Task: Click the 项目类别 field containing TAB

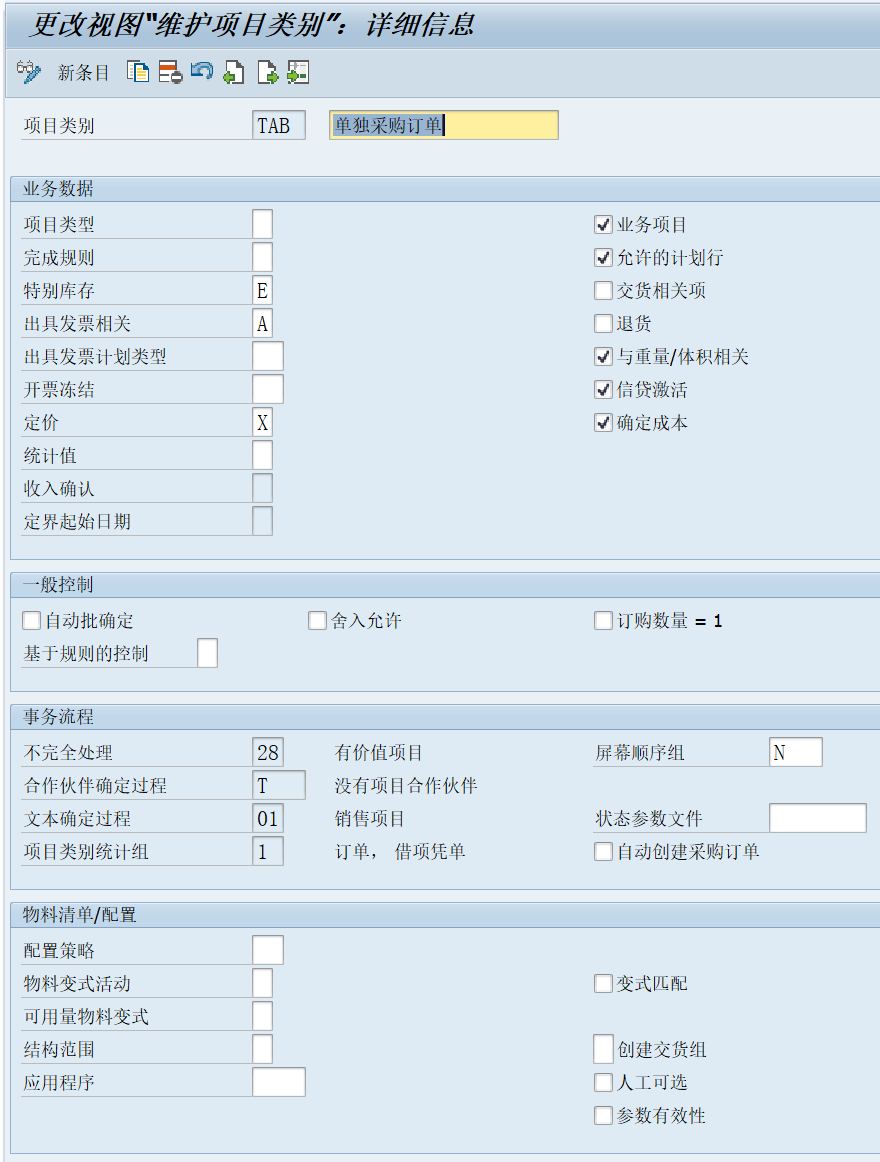Action: [x=279, y=125]
